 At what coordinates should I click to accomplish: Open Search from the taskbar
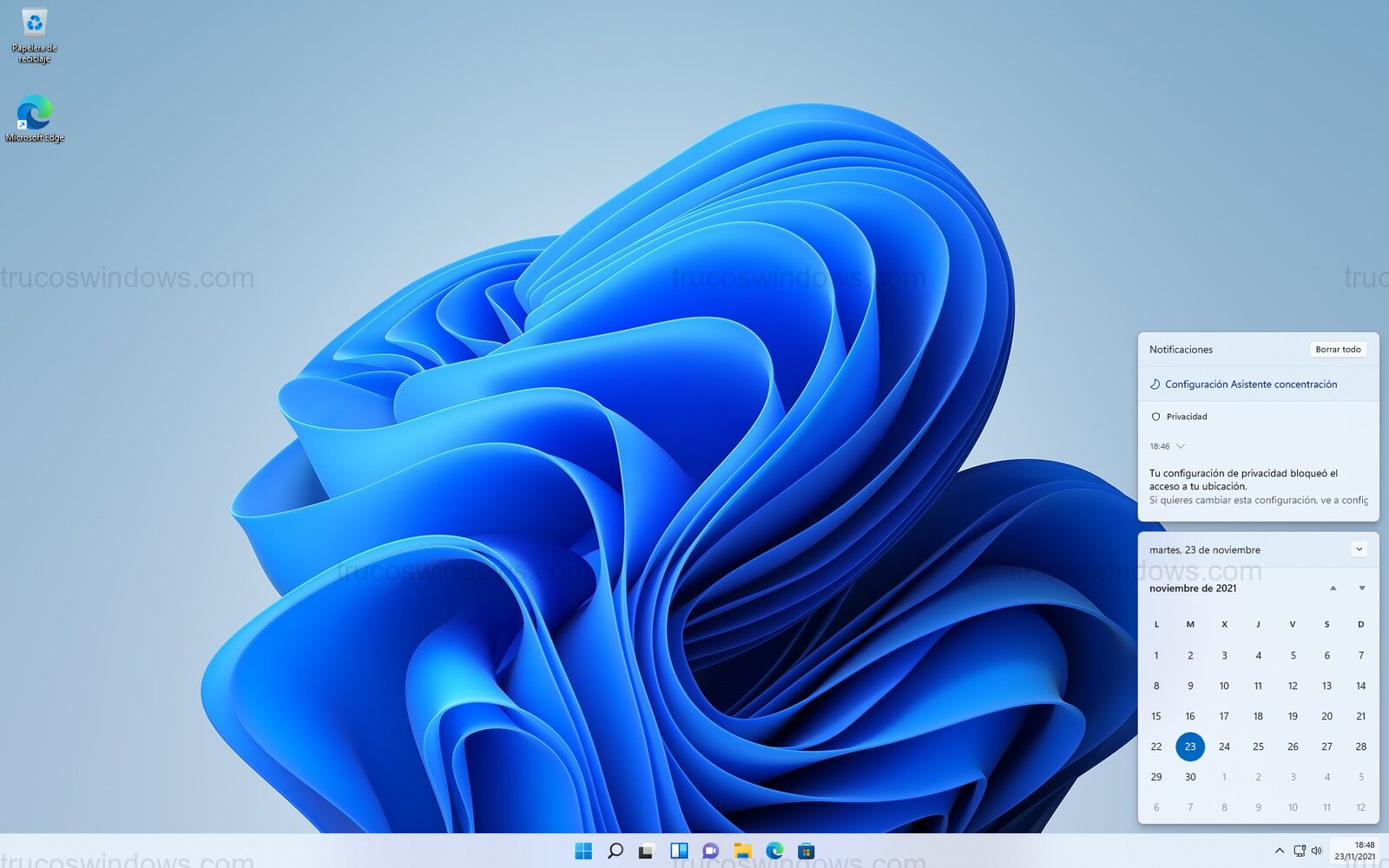pyautogui.click(x=616, y=852)
